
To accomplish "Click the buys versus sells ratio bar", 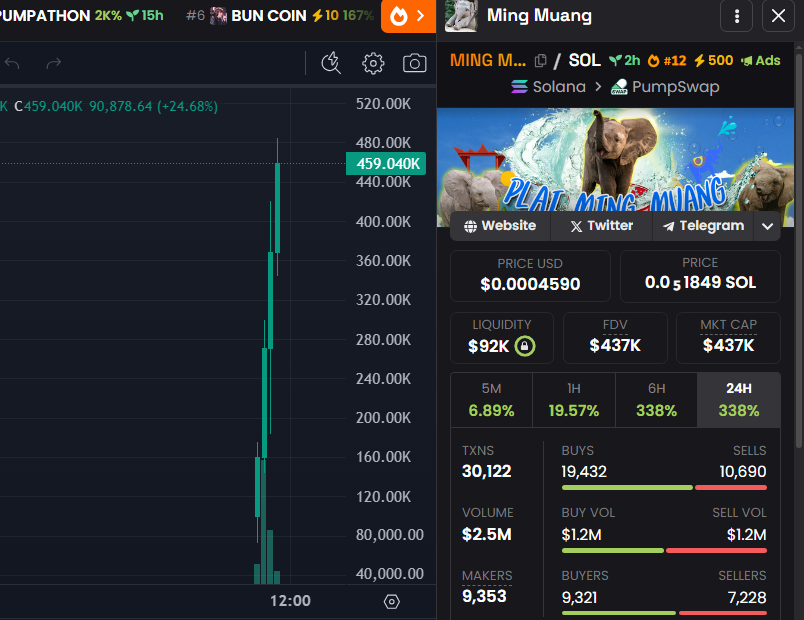I will click(664, 487).
